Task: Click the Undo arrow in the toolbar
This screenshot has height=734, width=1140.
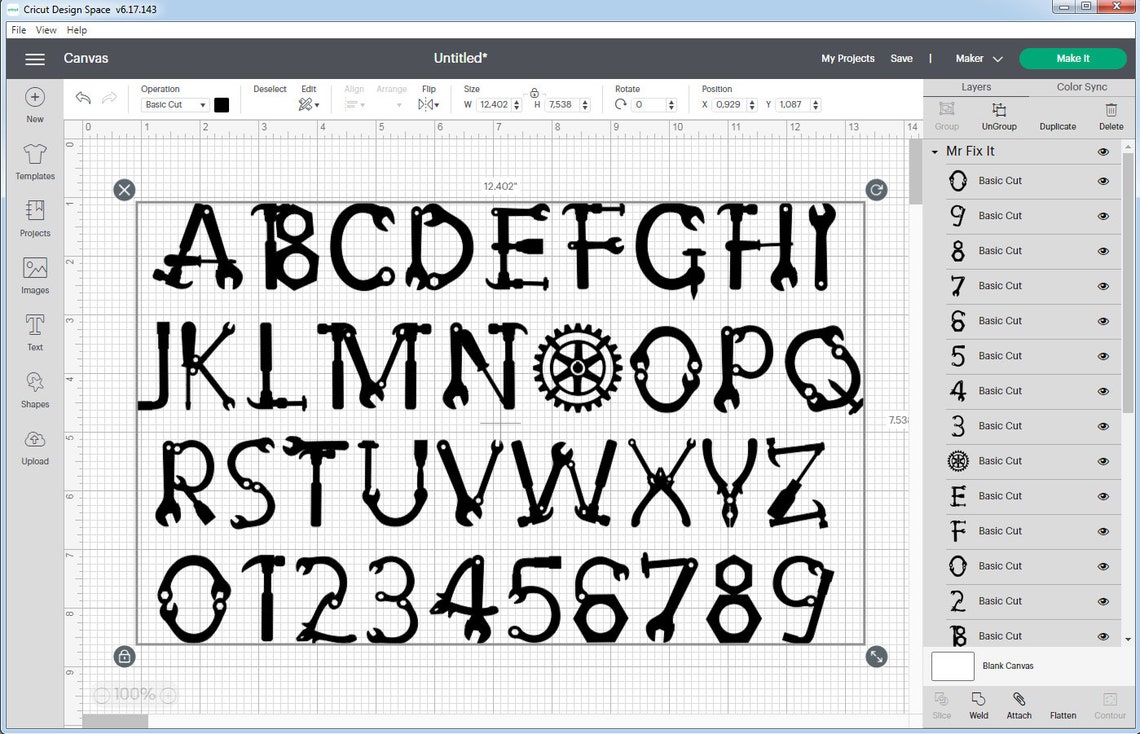Action: coord(83,98)
